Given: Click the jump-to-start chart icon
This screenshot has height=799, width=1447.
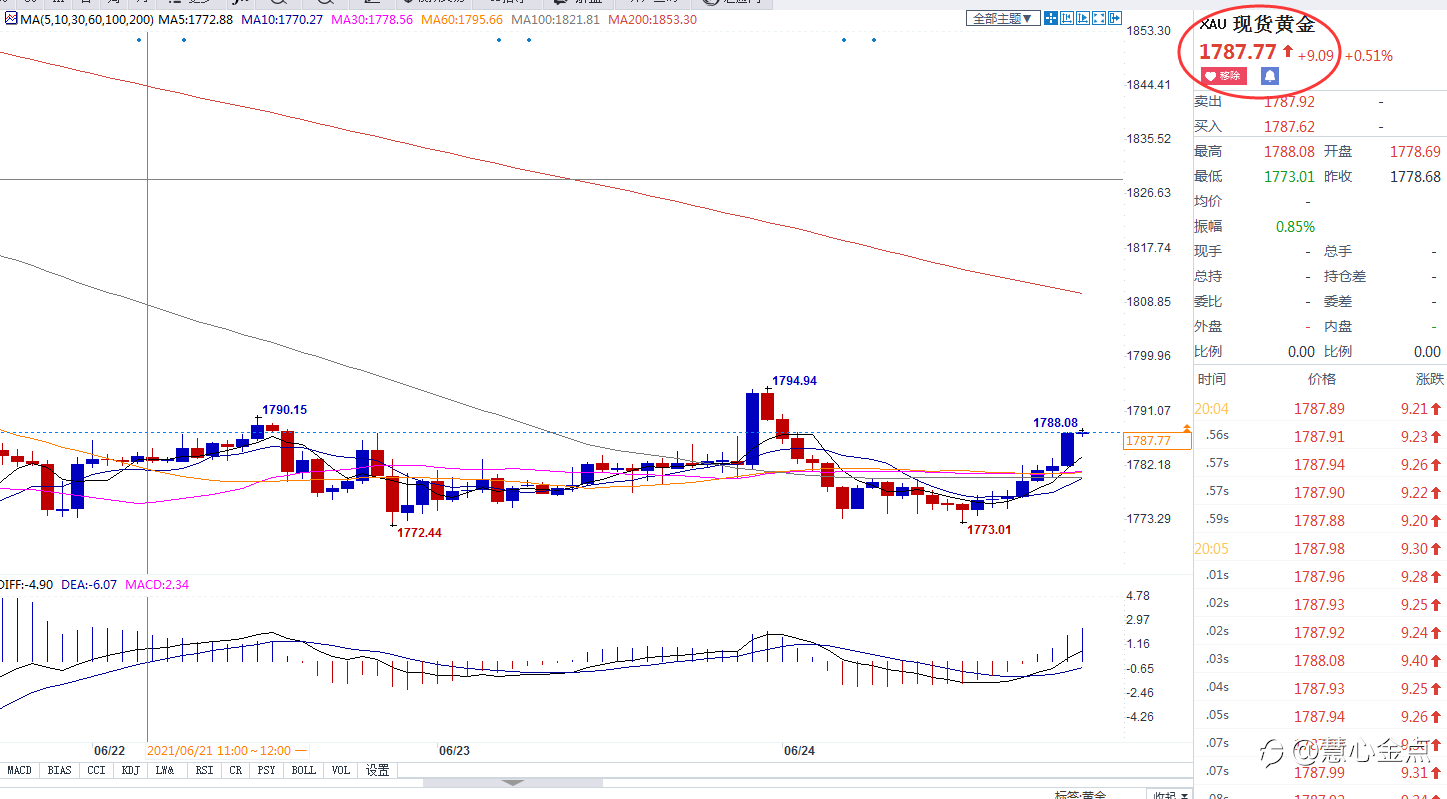Looking at the screenshot, I should tap(1067, 18).
